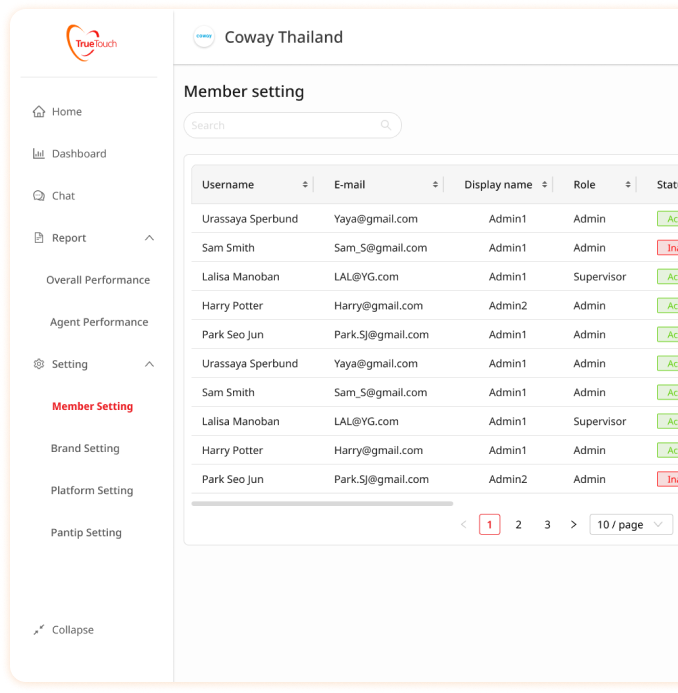Image resolution: width=678 pixels, height=693 pixels.
Task: Sort table by Username column
Action: (x=305, y=185)
